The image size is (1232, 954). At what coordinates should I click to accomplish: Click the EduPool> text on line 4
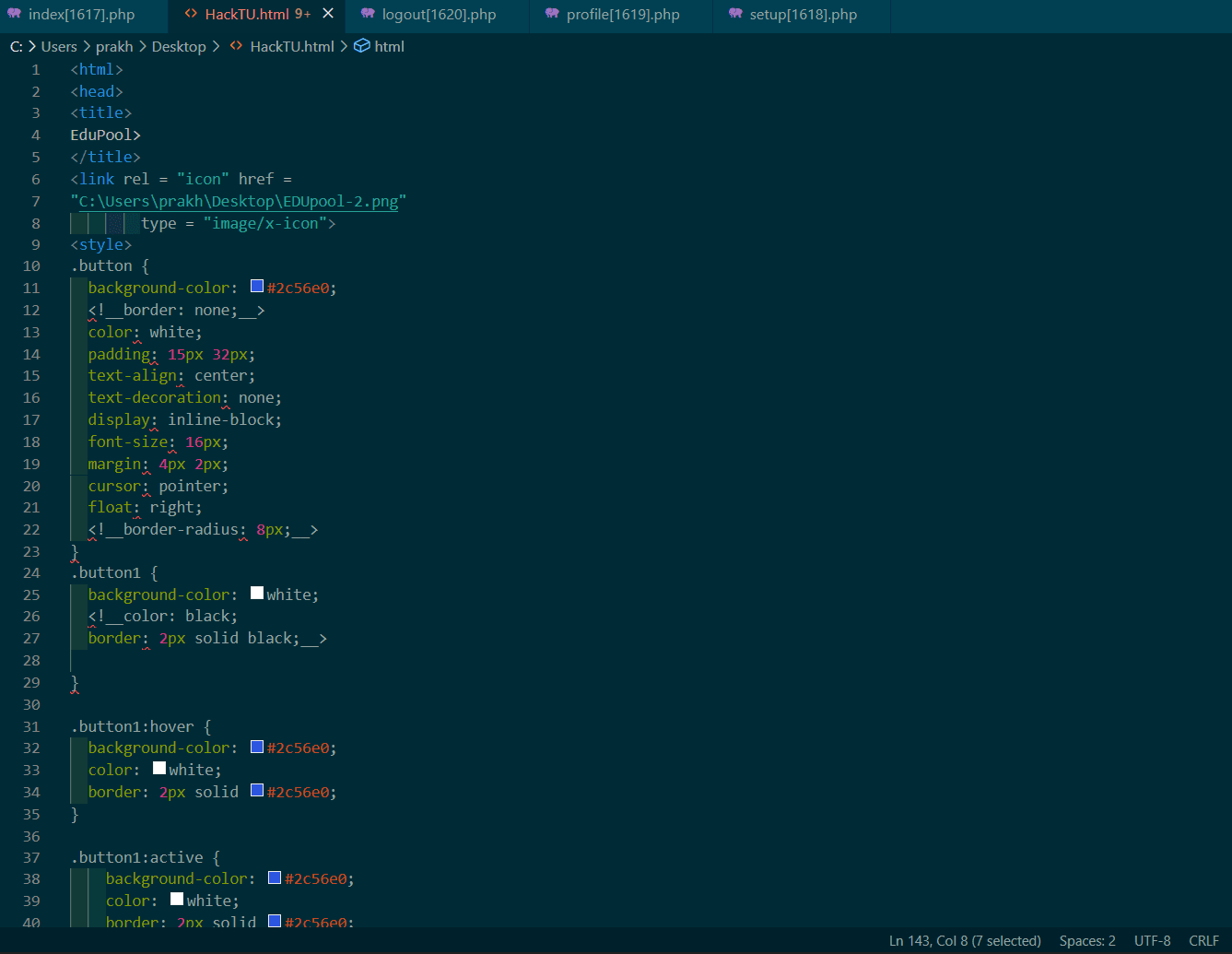(106, 135)
